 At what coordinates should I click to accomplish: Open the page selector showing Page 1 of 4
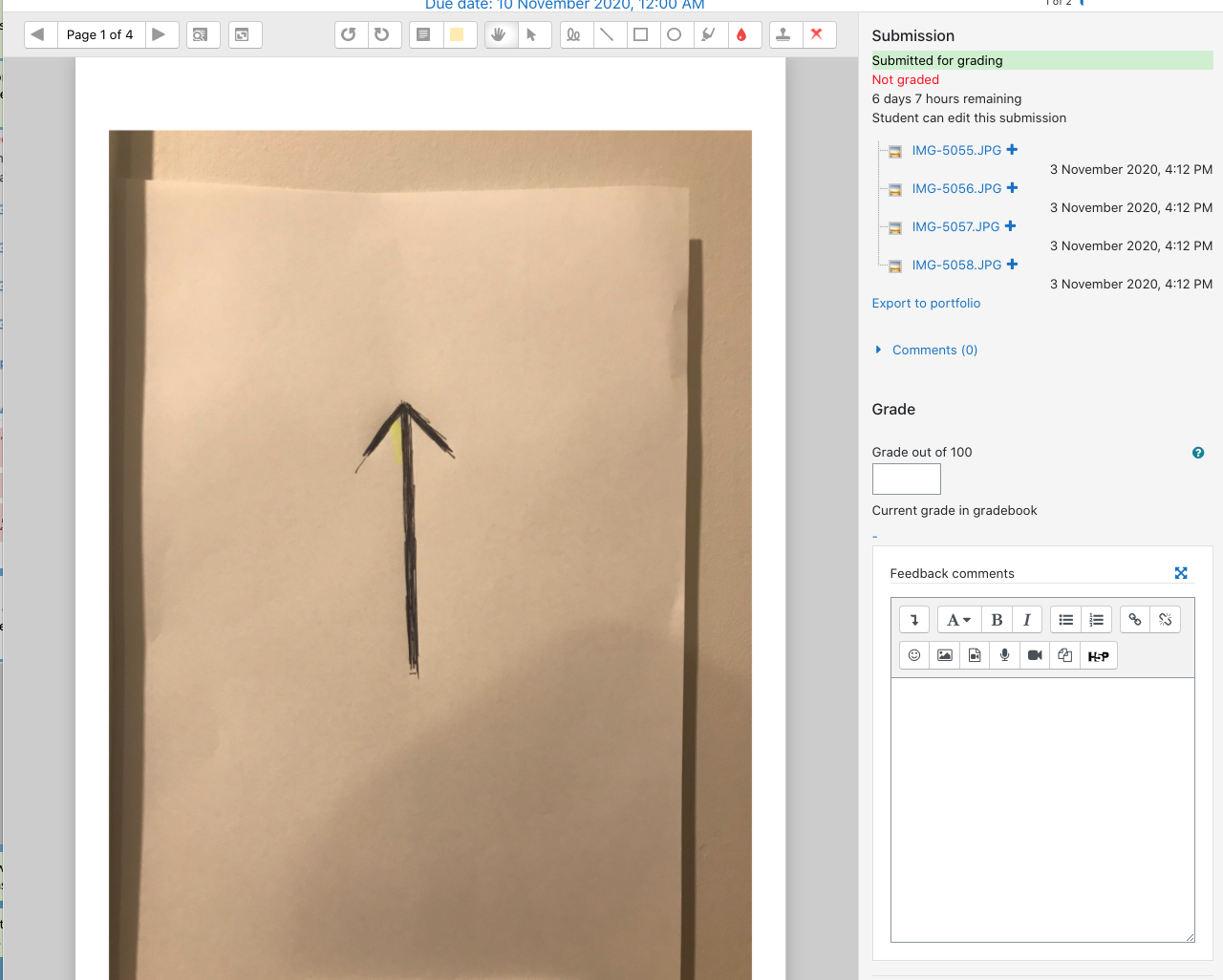(x=99, y=34)
